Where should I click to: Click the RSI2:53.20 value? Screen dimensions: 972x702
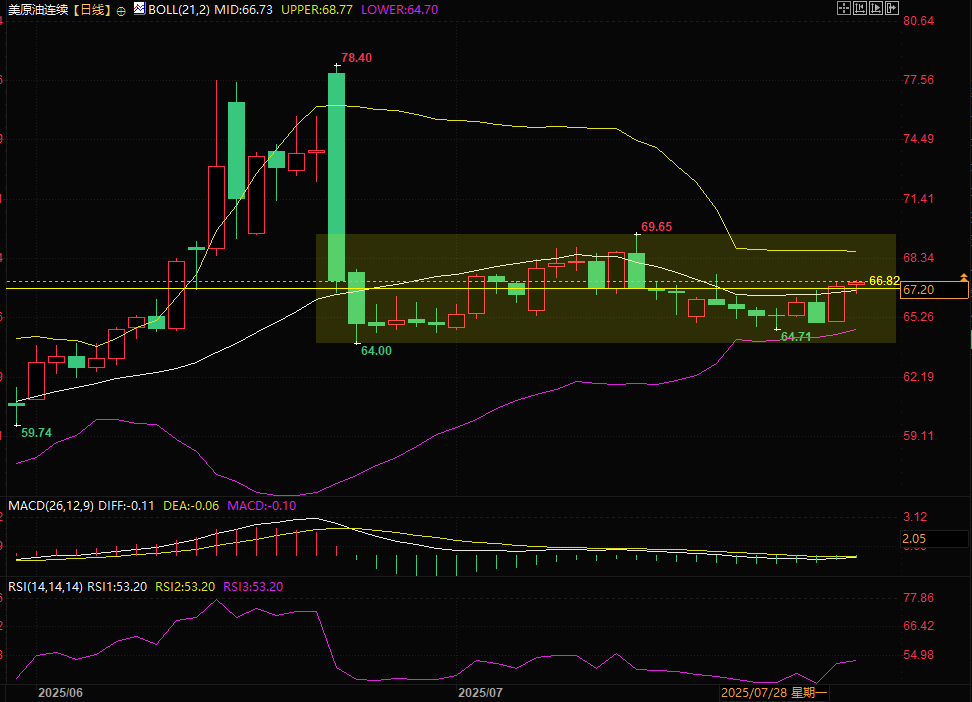185,587
